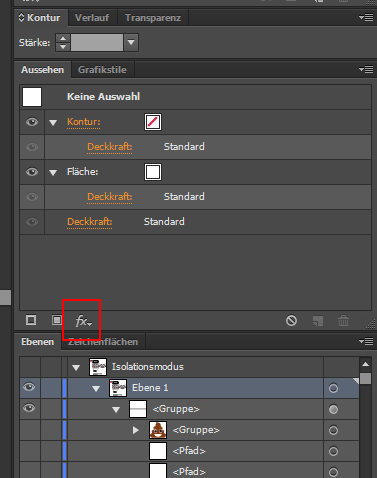This screenshot has width=377, height=478.
Task: Open the Kontur link in Aussehen panel
Action: (x=83, y=122)
